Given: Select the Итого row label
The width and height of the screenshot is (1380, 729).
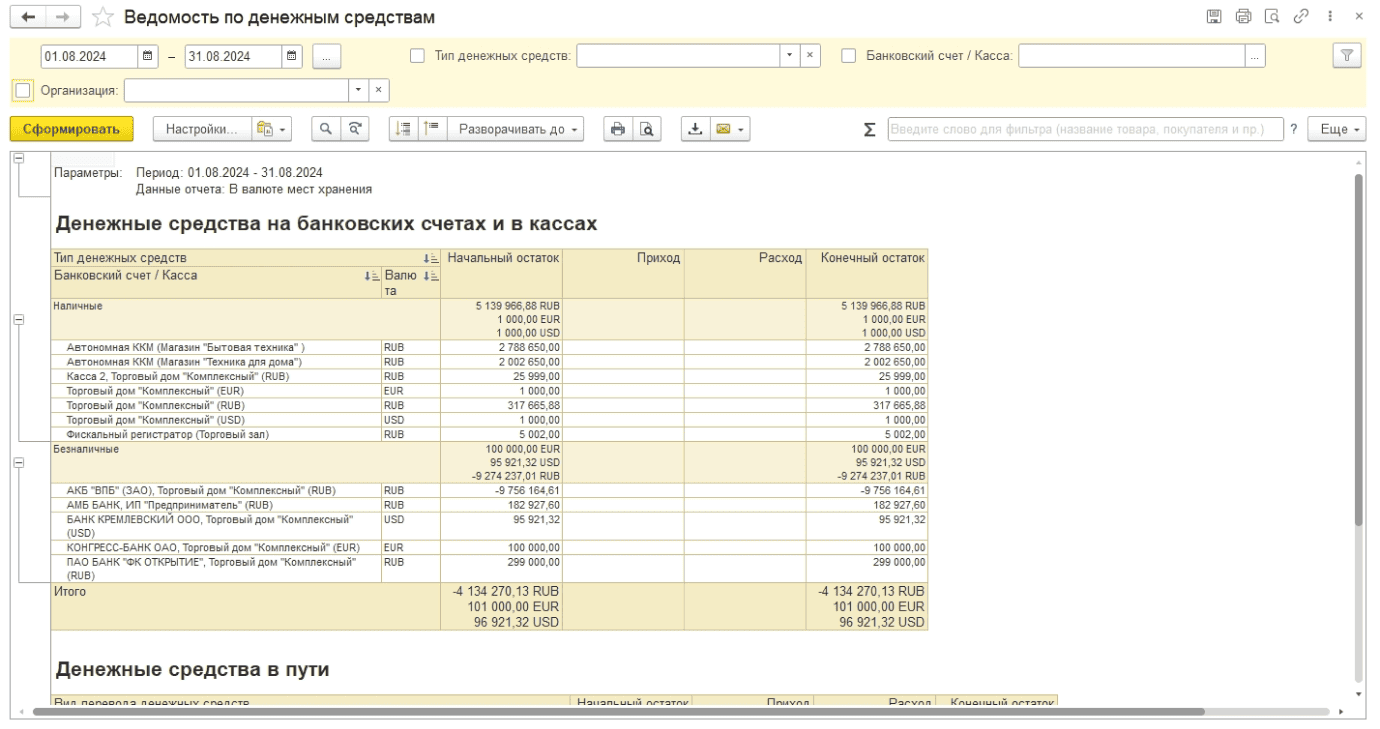Looking at the screenshot, I should pos(70,592).
